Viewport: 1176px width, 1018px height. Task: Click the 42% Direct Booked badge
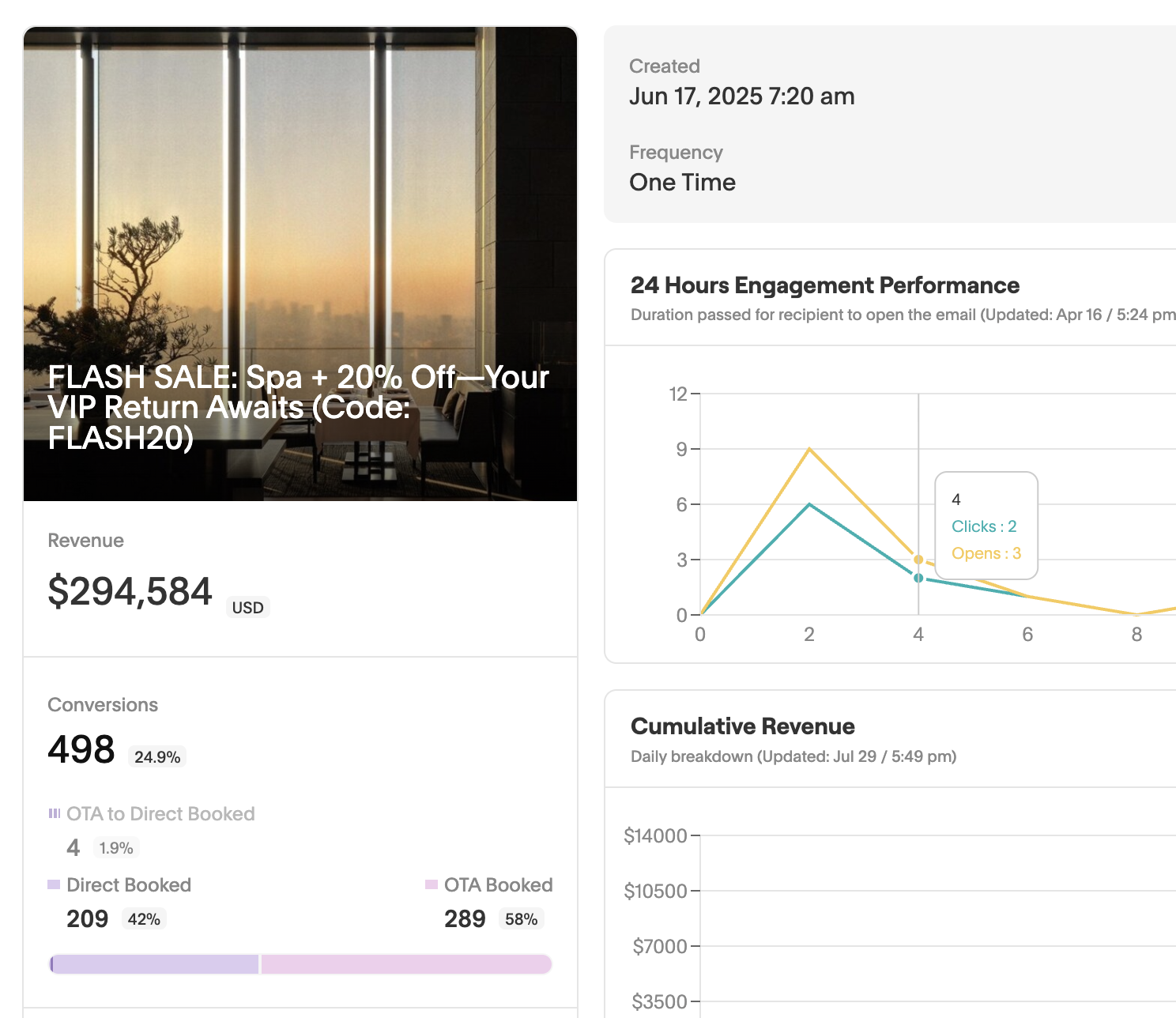(x=144, y=919)
